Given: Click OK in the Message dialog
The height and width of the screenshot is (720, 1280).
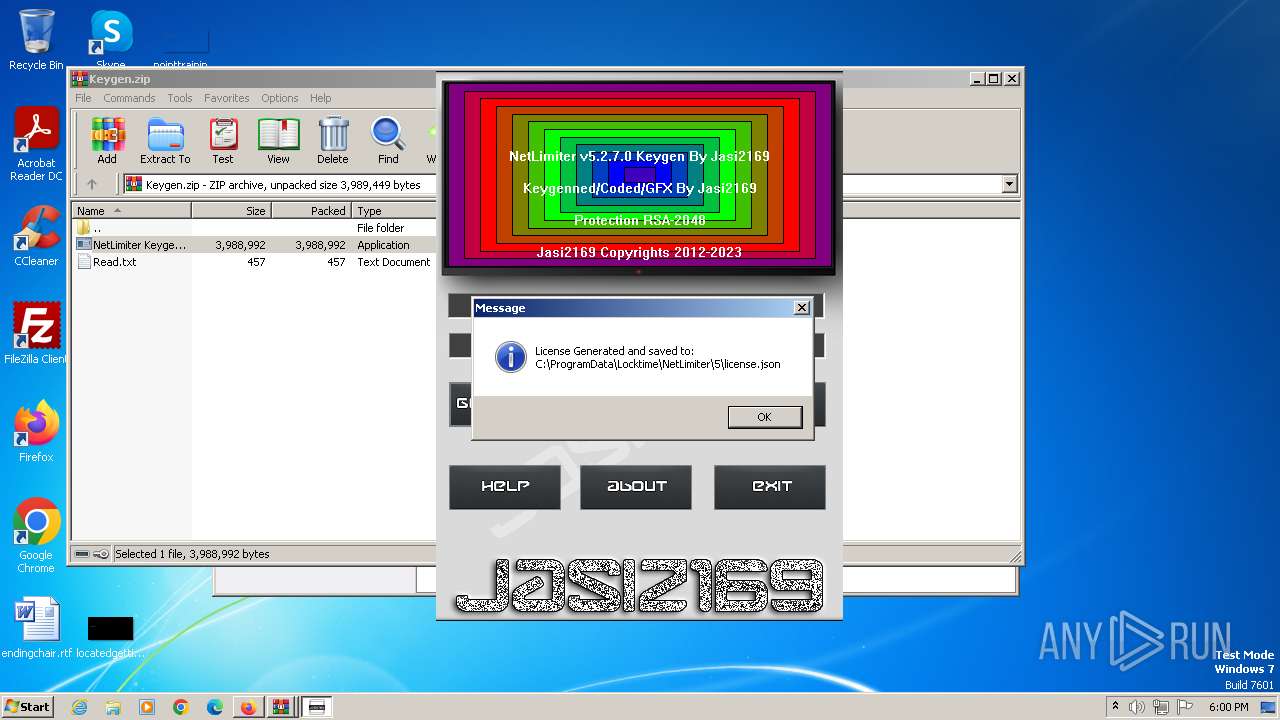Looking at the screenshot, I should click(765, 417).
